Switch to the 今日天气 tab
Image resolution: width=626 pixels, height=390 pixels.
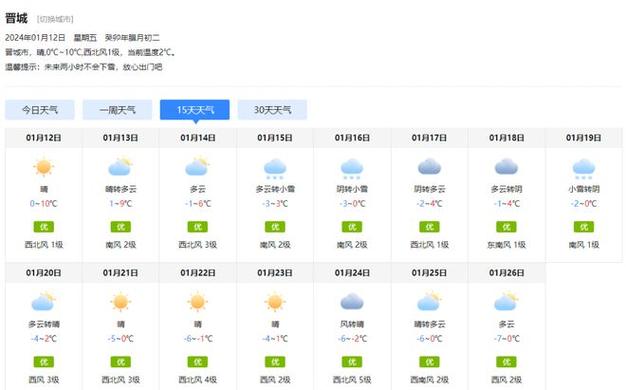[x=40, y=110]
